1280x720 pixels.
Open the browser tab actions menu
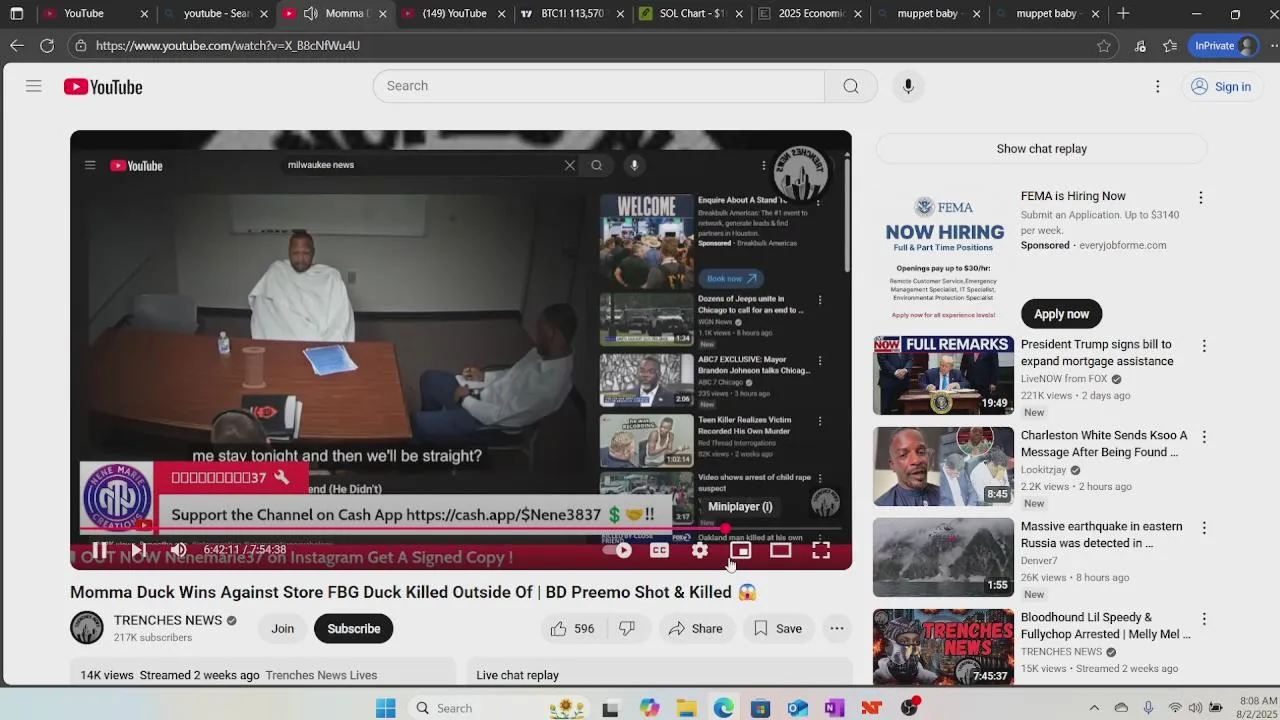pos(17,14)
